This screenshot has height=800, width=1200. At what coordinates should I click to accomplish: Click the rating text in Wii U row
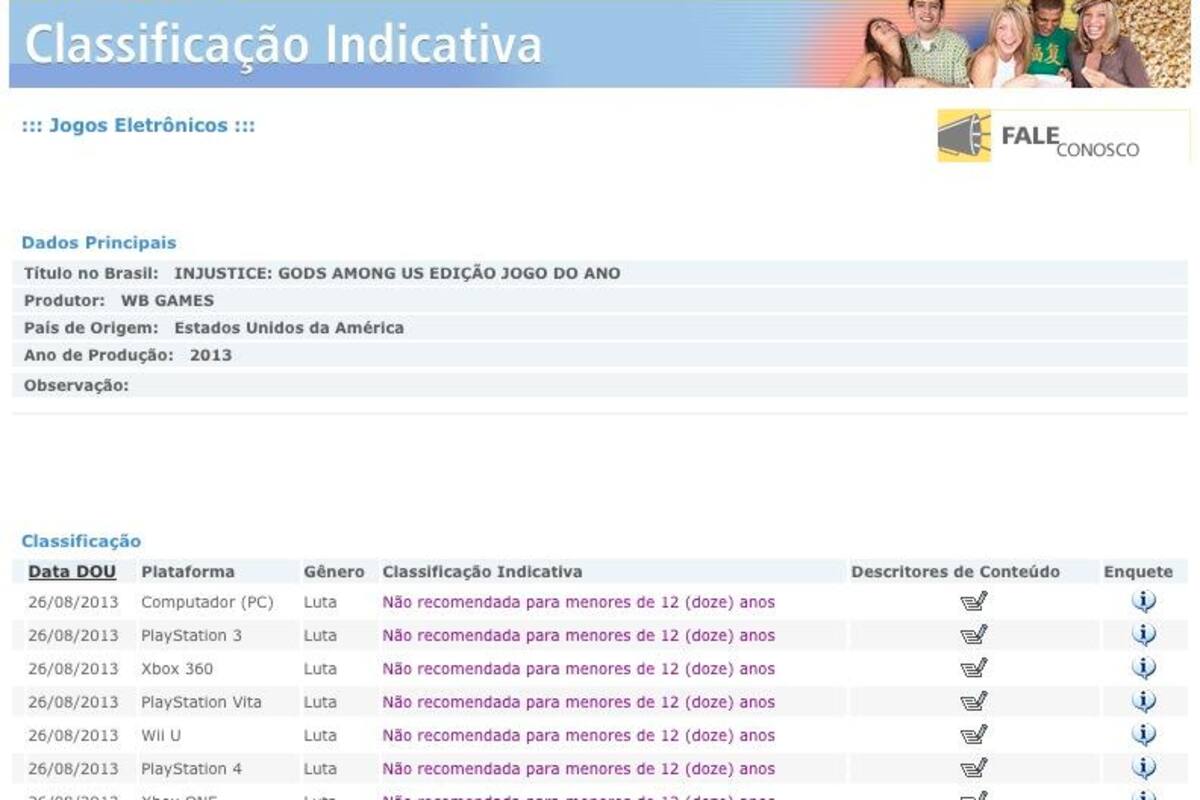point(578,735)
